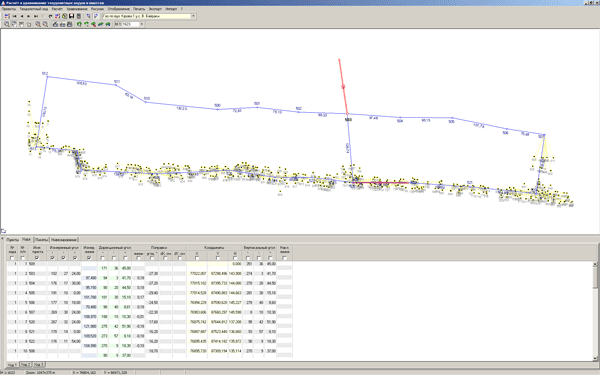Open the 'Уравнивание' menu

pos(77,8)
